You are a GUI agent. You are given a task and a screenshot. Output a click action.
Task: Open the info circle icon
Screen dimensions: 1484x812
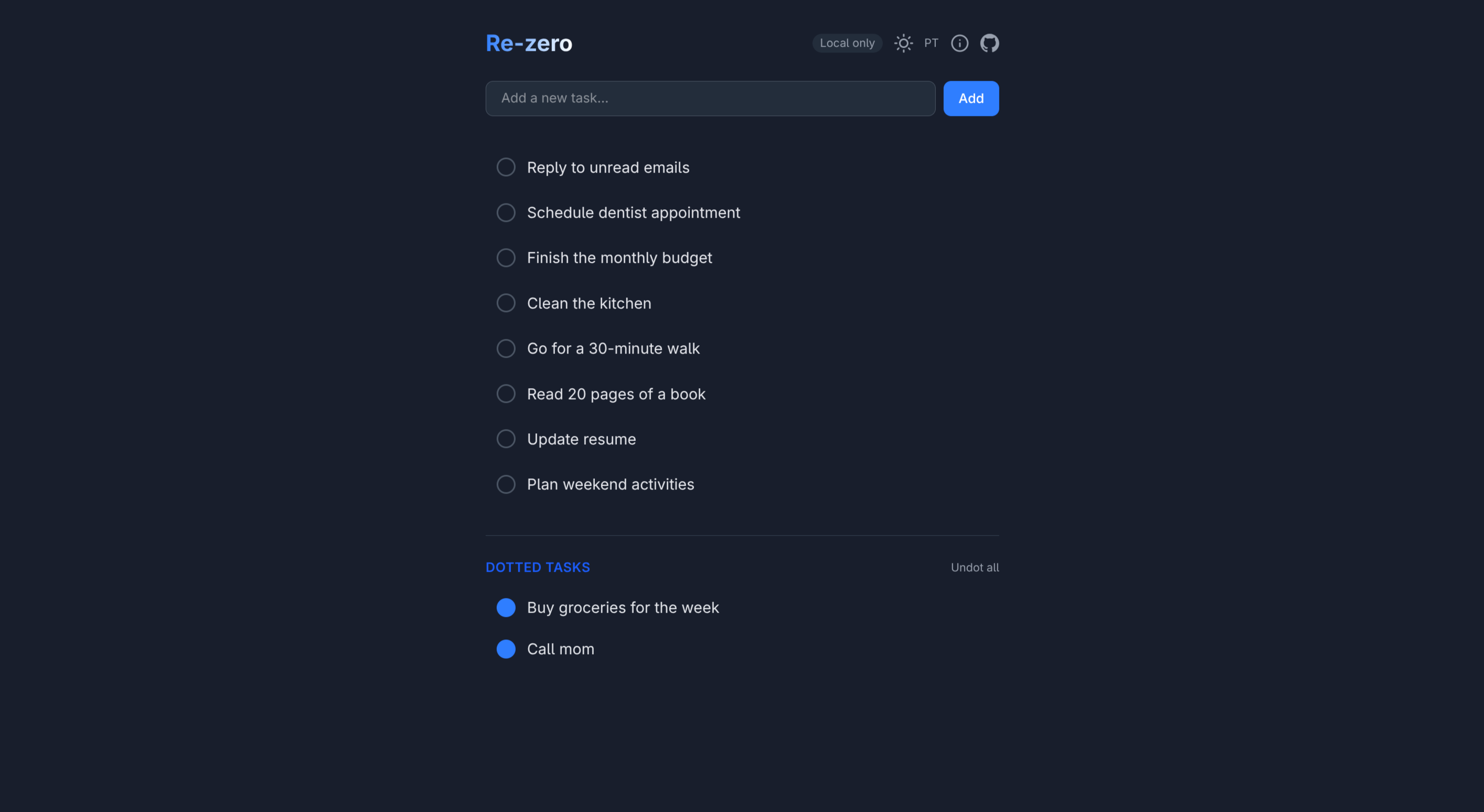click(x=959, y=43)
